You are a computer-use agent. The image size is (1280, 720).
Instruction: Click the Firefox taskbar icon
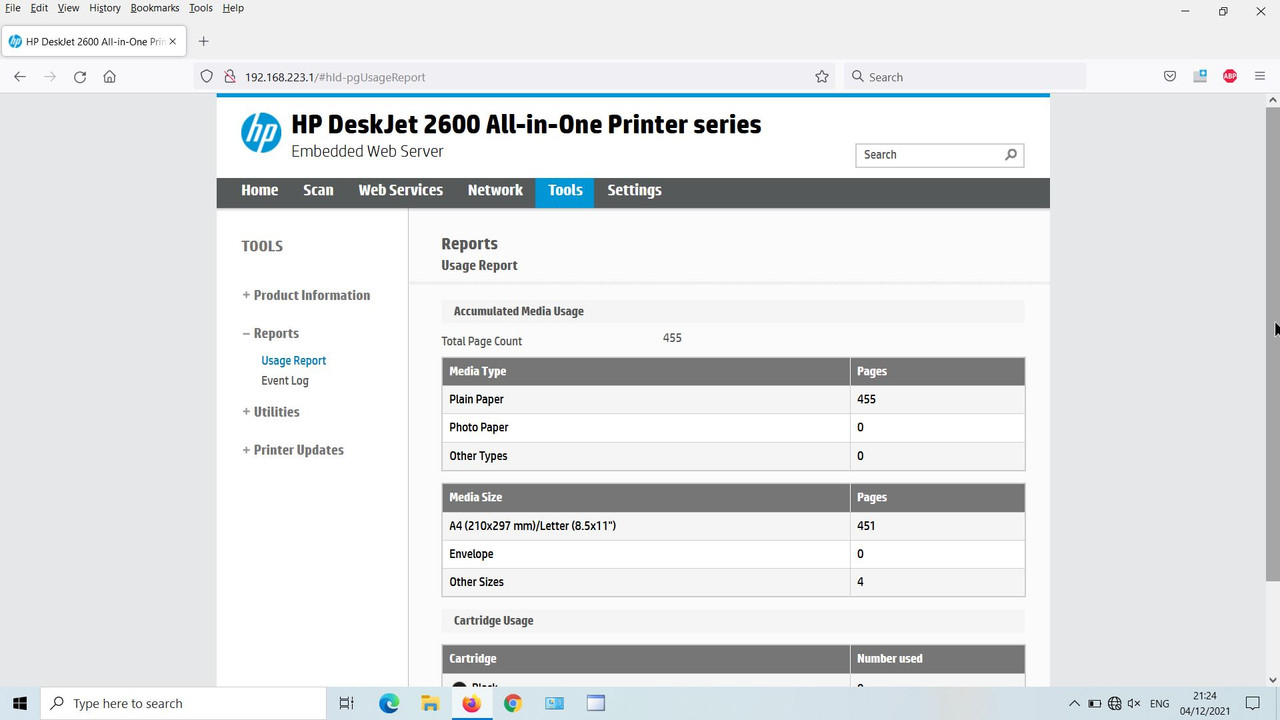click(471, 703)
